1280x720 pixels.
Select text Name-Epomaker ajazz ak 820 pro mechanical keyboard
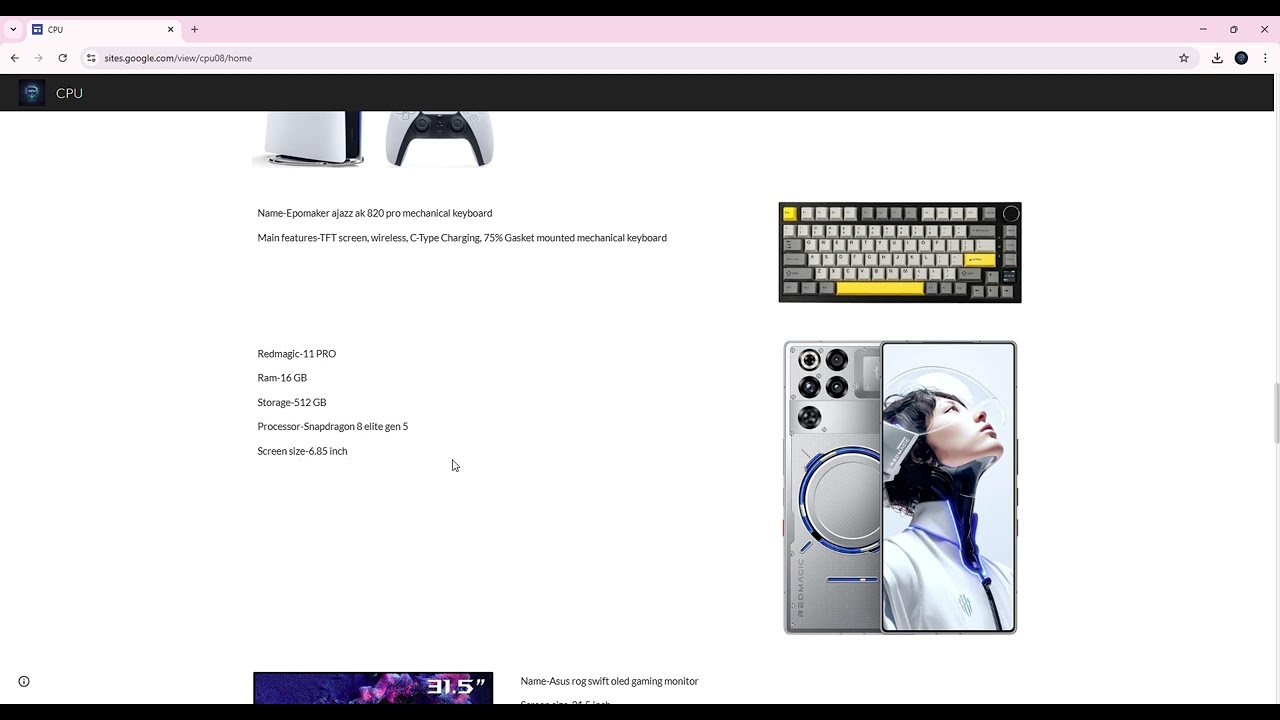[x=375, y=213]
